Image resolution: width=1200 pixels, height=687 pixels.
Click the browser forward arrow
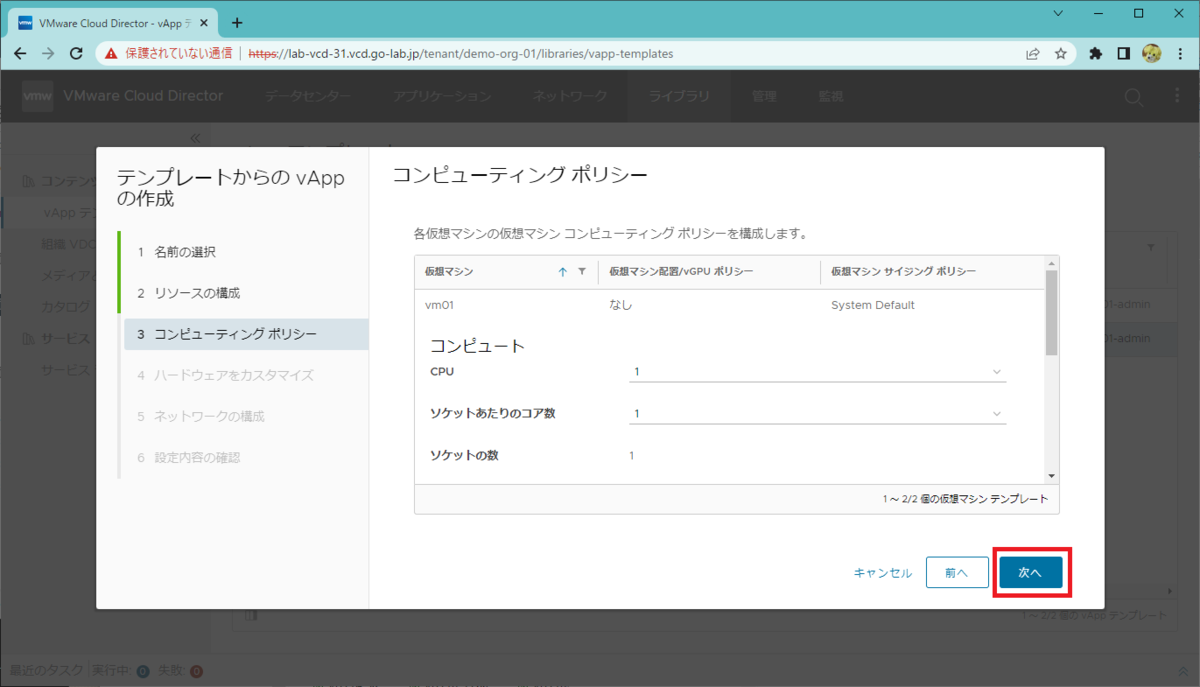click(48, 54)
